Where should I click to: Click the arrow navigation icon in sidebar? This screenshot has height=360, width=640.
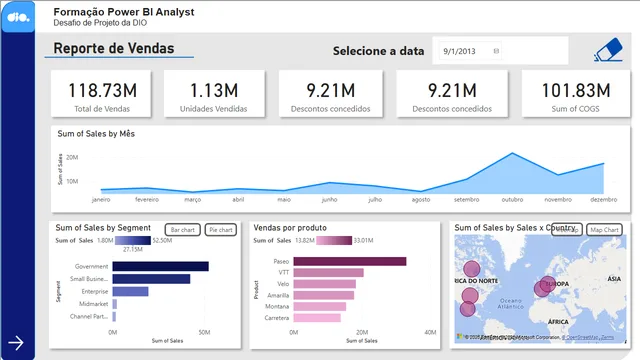coord(16,343)
